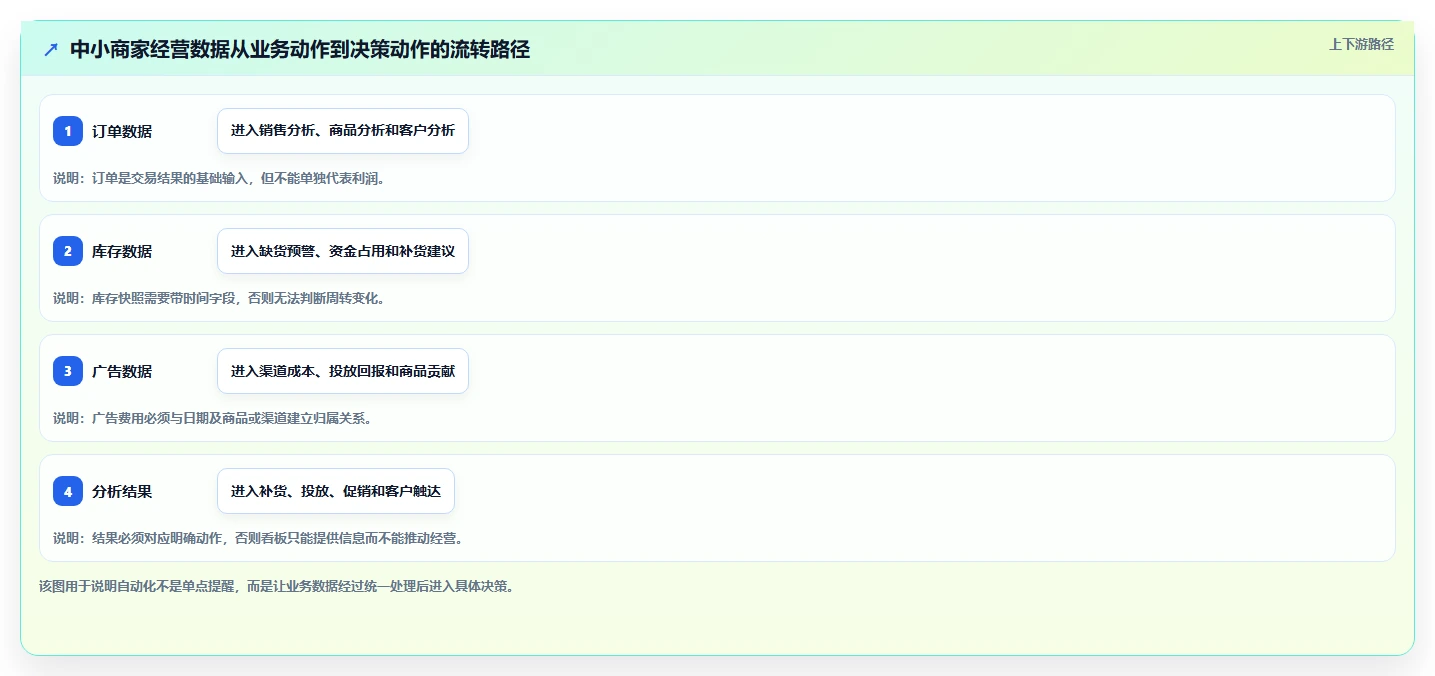1435x676 pixels.
Task: Click the arrow icon beside the title
Action: pyautogui.click(x=51, y=49)
